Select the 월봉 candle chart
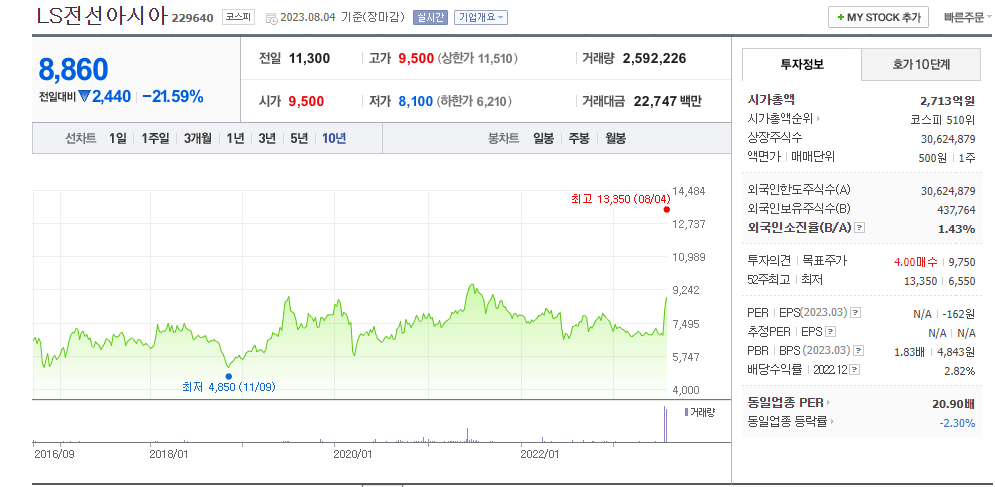 pyautogui.click(x=615, y=138)
